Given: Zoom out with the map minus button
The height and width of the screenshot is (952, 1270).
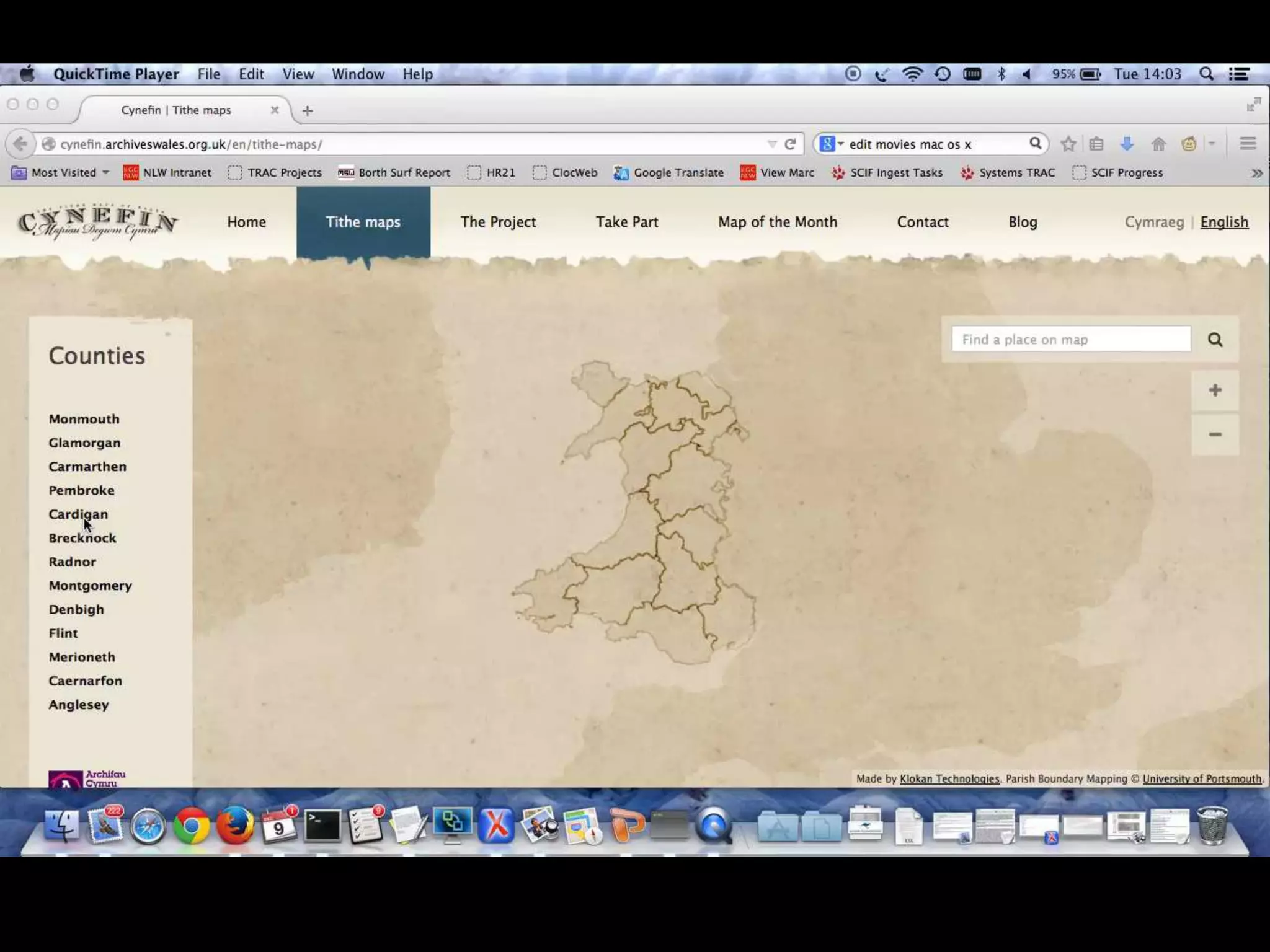Looking at the screenshot, I should [1215, 434].
